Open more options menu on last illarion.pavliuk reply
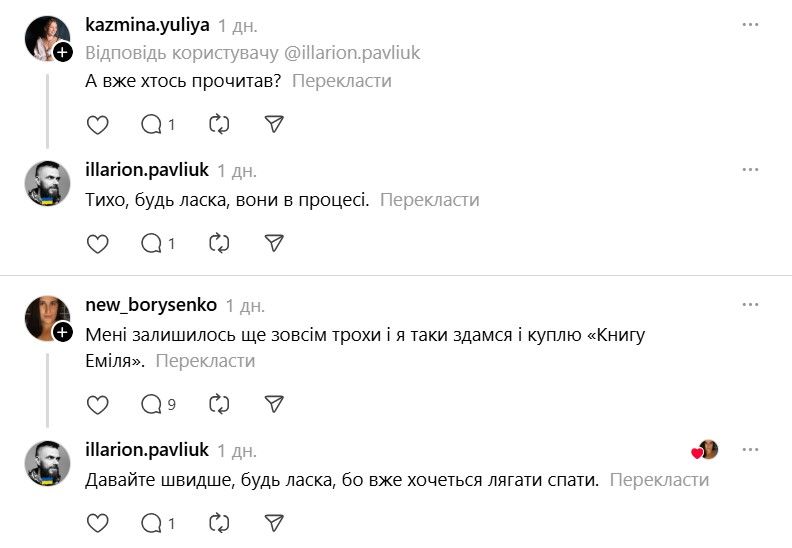This screenshot has height=548, width=792. [x=750, y=450]
